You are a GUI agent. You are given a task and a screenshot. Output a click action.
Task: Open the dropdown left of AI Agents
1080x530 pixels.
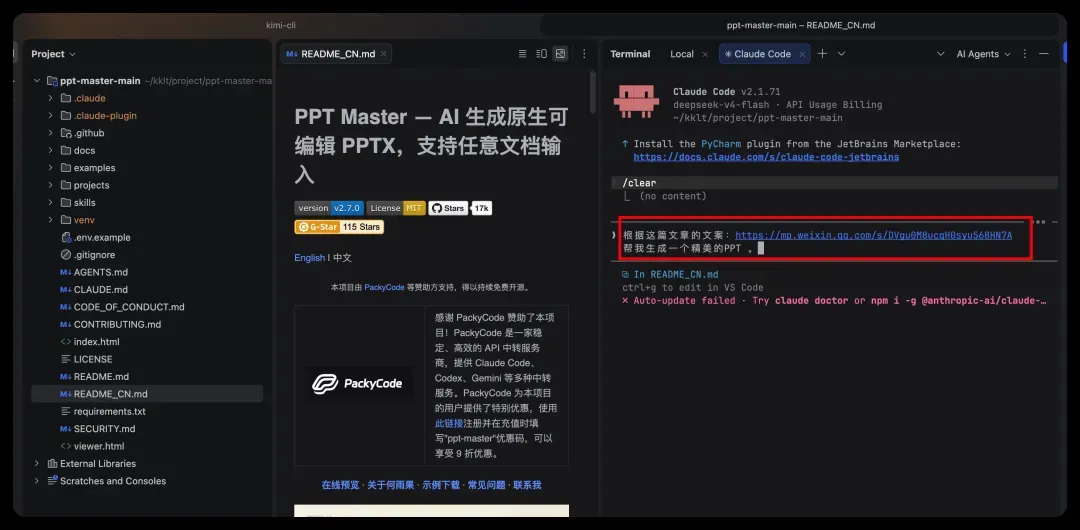point(941,54)
